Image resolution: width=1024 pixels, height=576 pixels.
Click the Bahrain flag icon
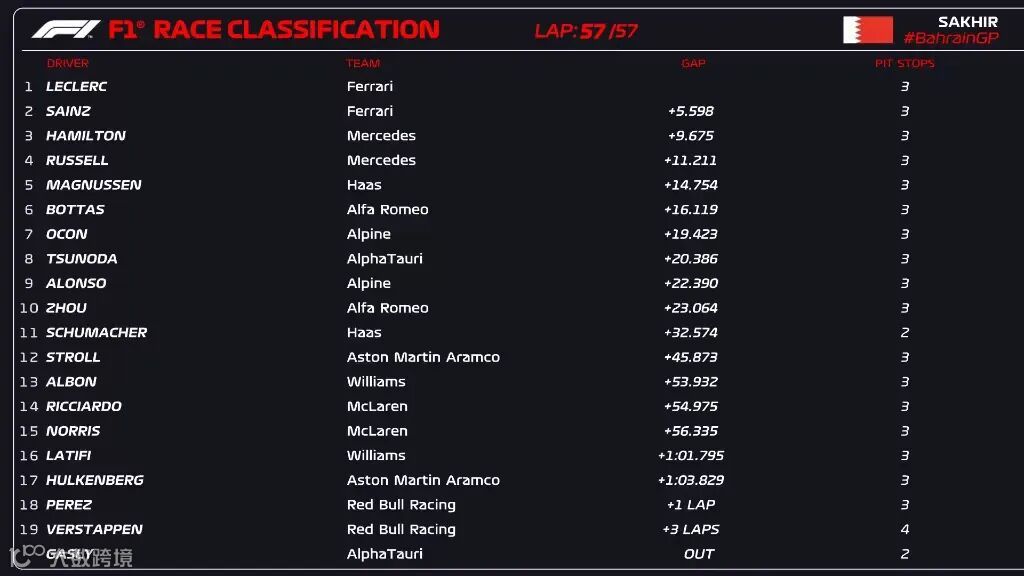point(868,30)
